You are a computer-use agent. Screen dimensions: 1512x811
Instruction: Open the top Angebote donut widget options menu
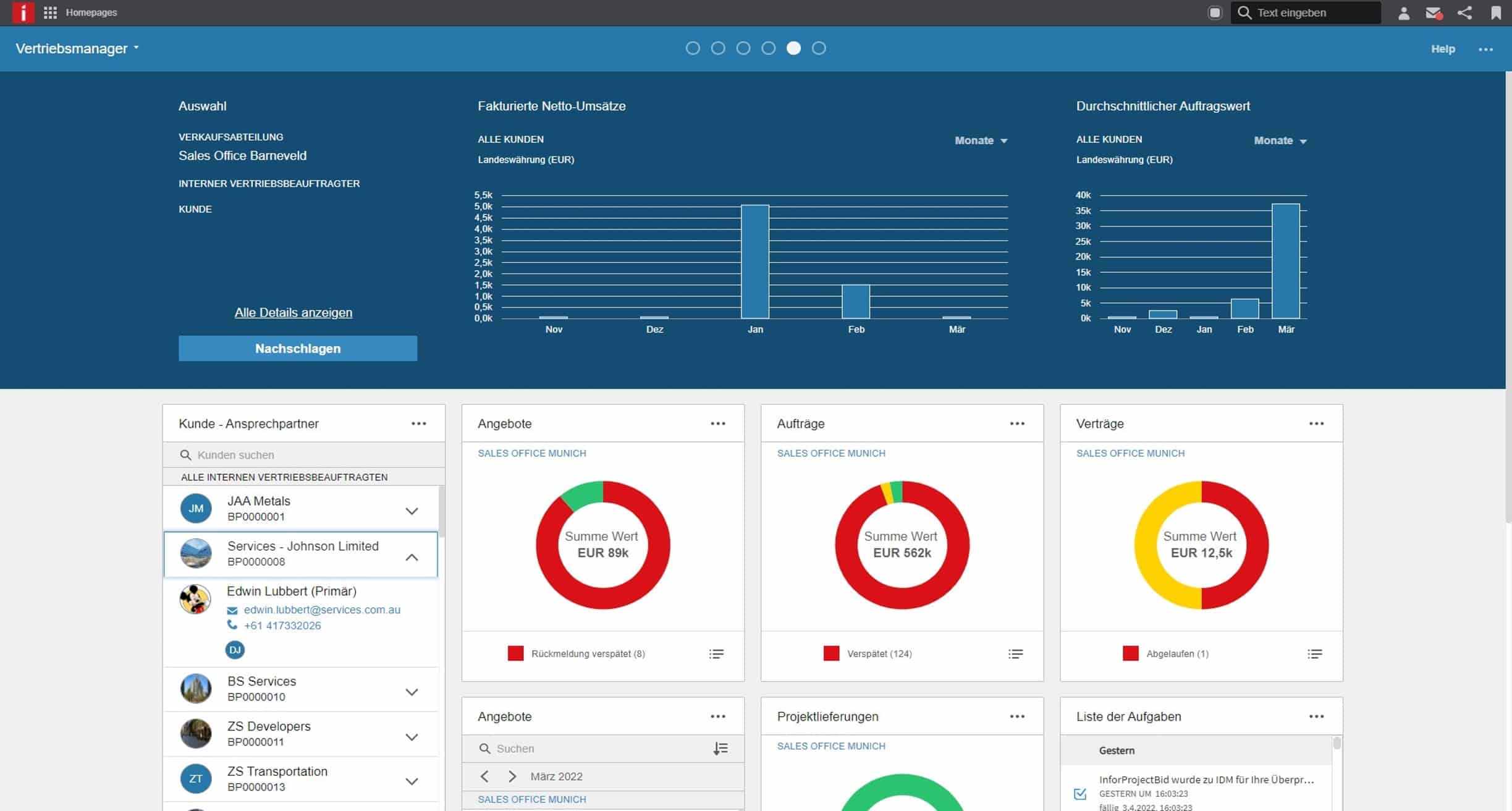pyautogui.click(x=718, y=423)
